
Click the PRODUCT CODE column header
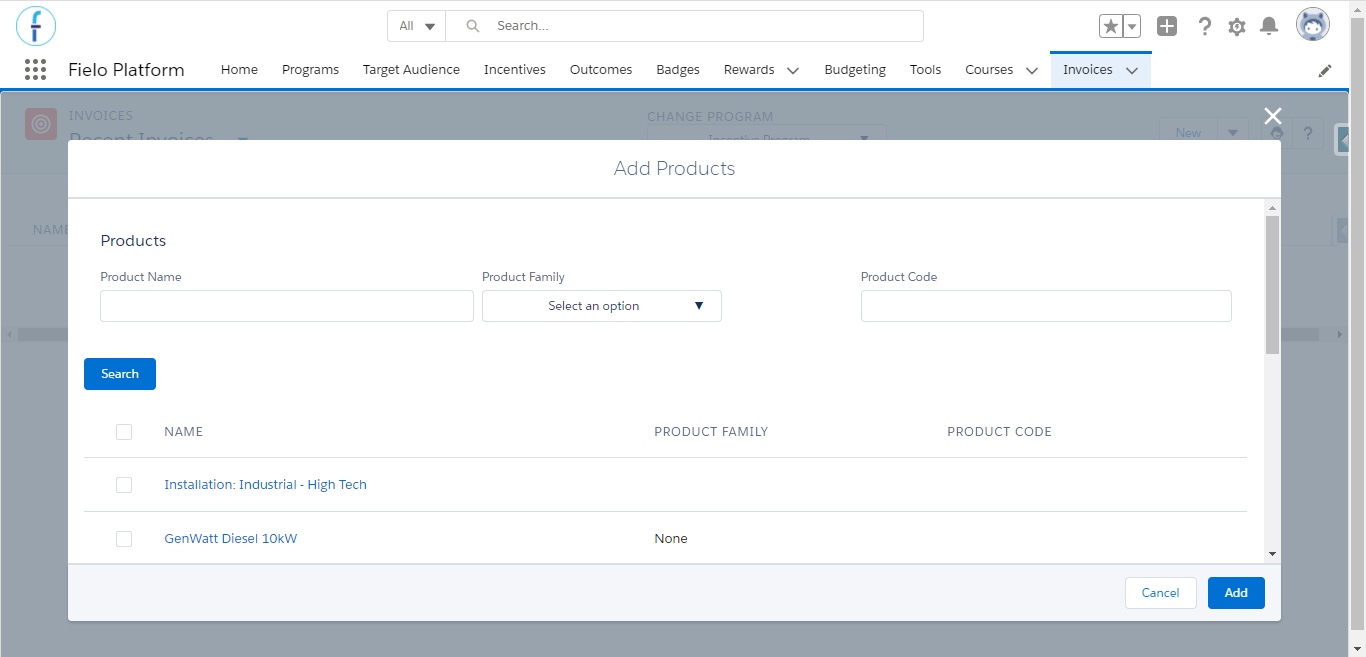[x=1000, y=432]
